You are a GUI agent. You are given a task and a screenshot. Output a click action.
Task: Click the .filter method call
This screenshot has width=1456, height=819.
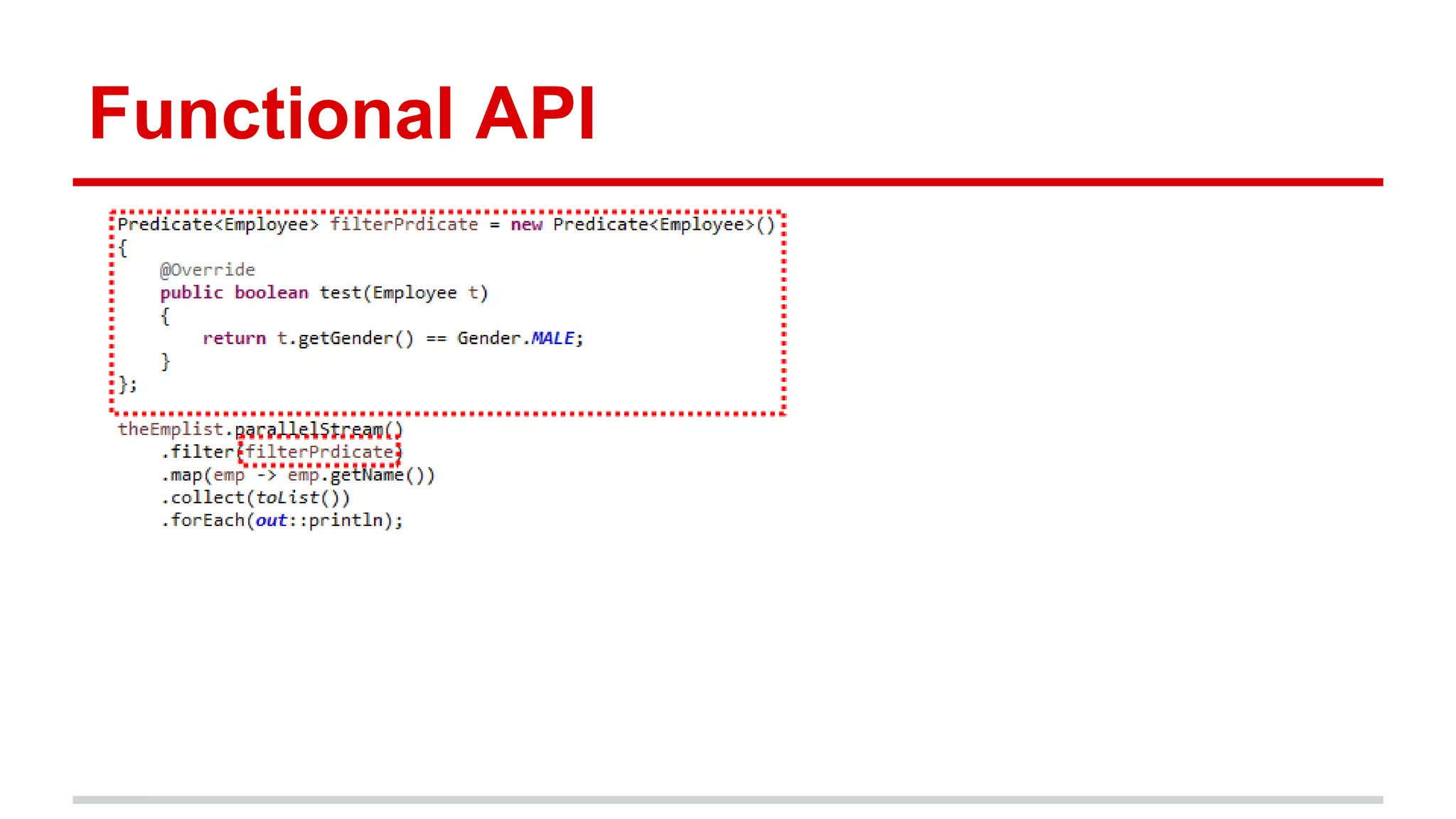(x=198, y=452)
